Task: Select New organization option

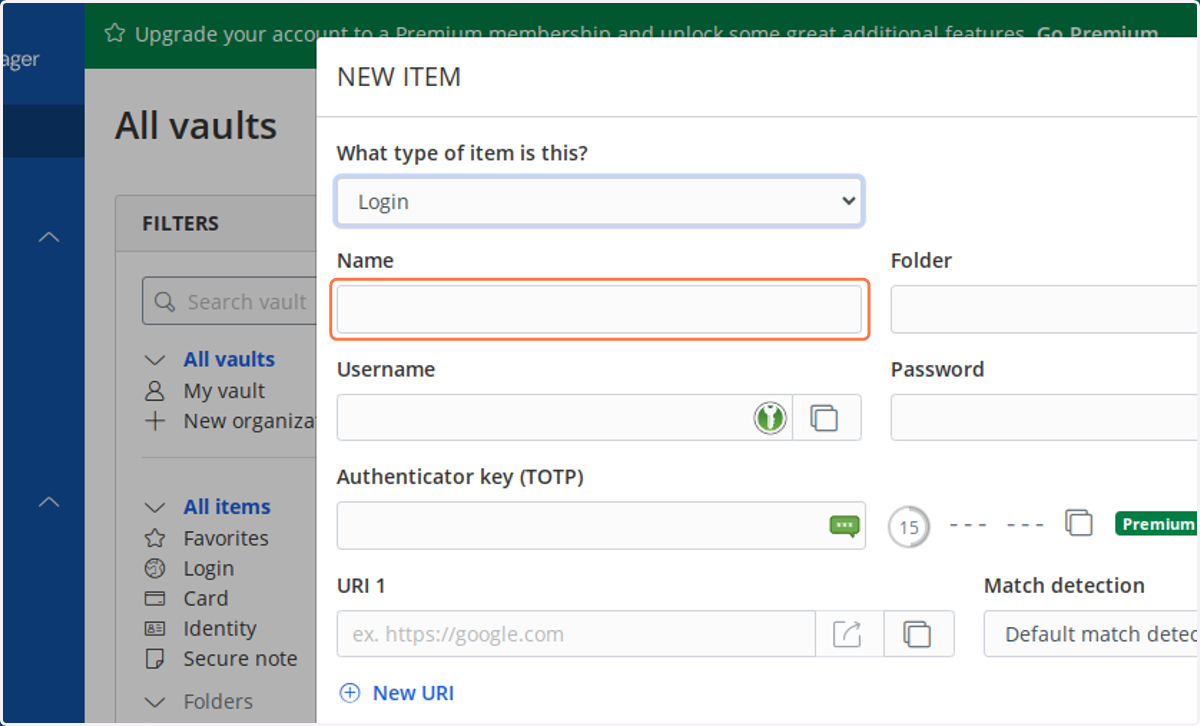Action: 250,421
